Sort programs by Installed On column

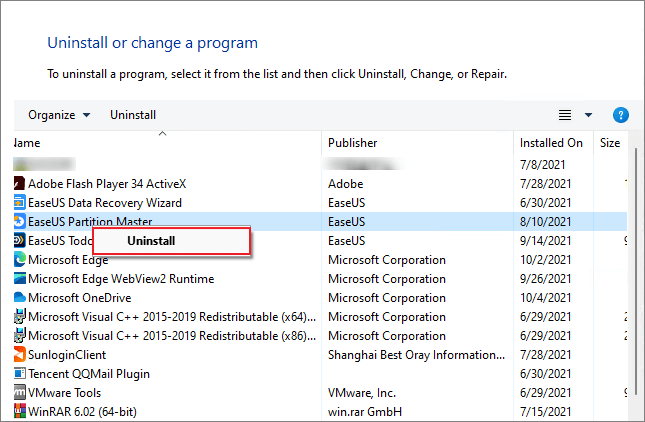pos(551,143)
